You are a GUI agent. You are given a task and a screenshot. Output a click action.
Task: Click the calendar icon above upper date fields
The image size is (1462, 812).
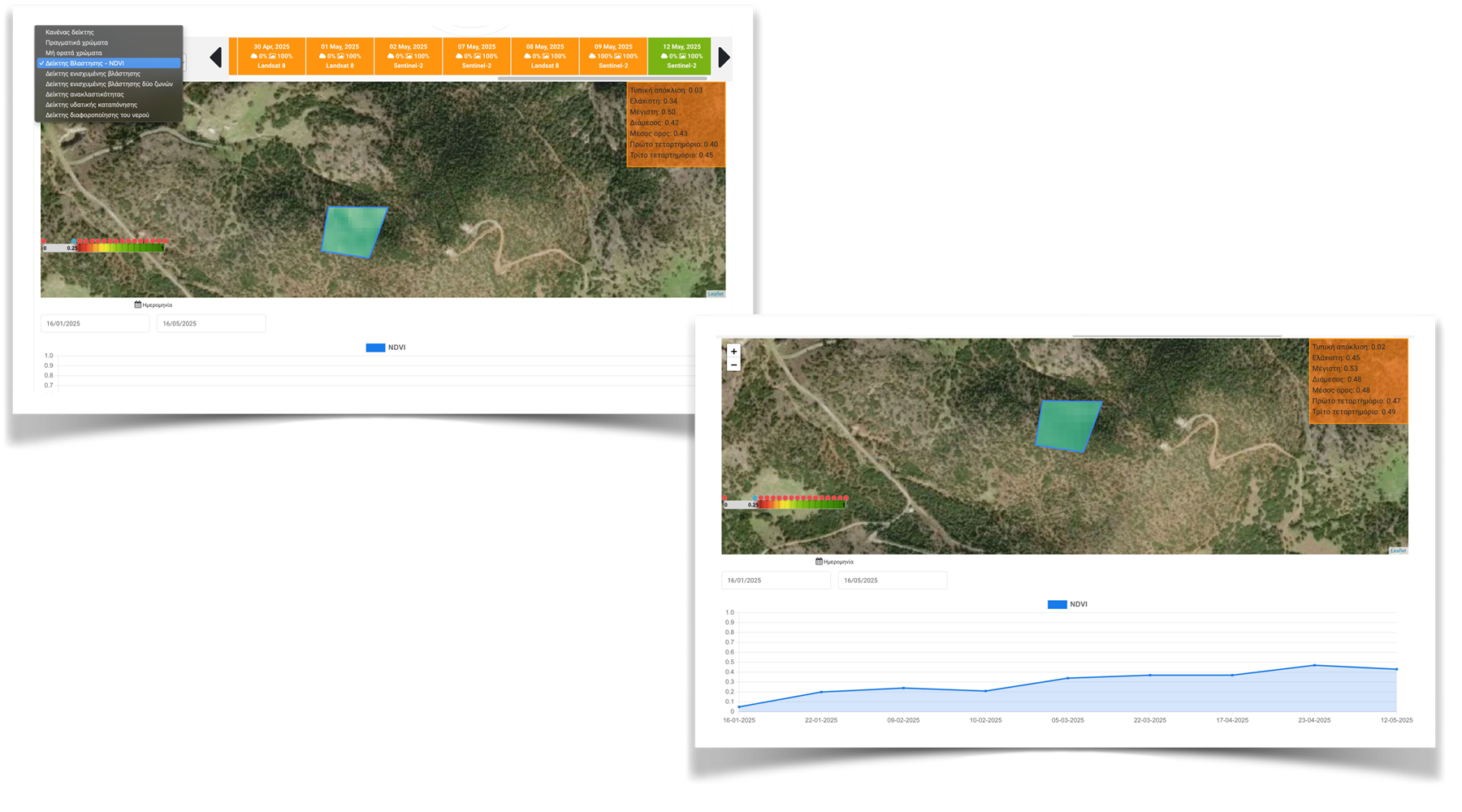(138, 304)
